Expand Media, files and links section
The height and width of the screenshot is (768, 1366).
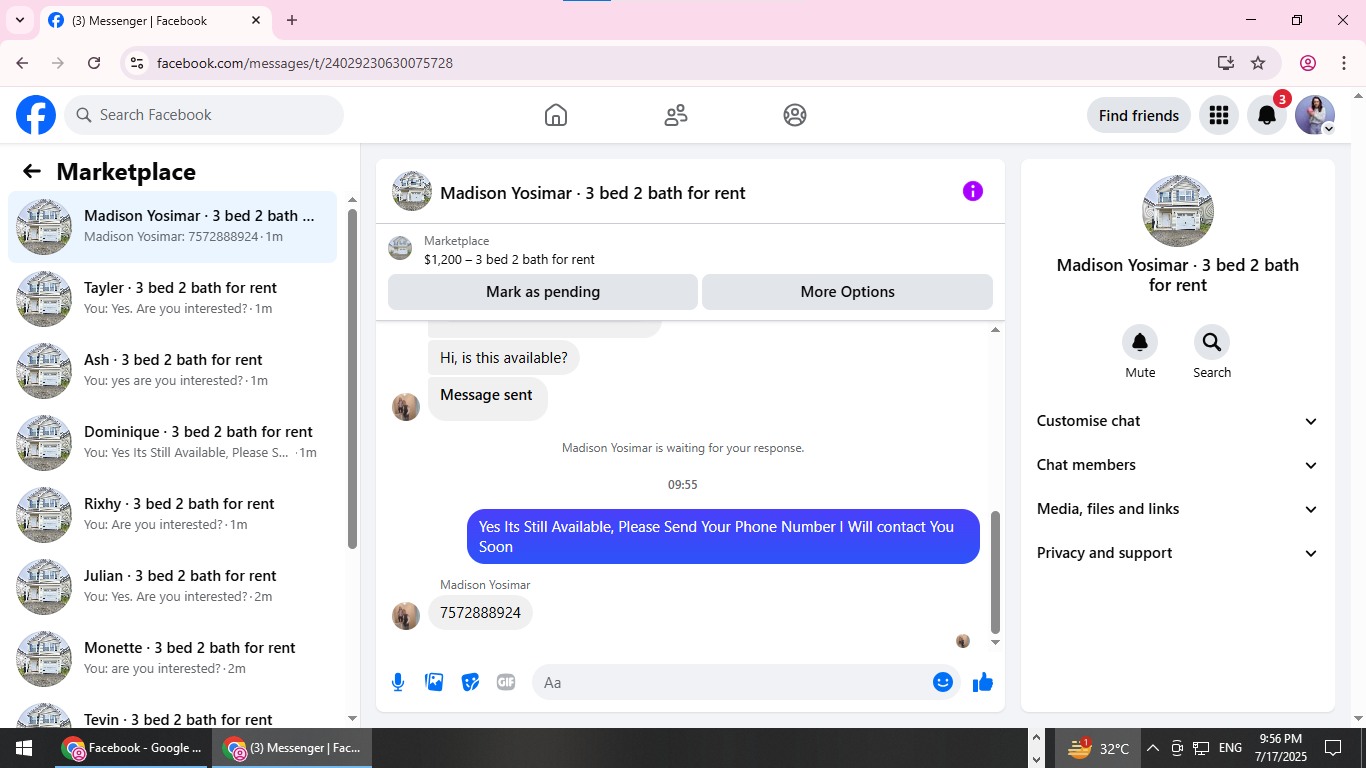click(x=1178, y=509)
